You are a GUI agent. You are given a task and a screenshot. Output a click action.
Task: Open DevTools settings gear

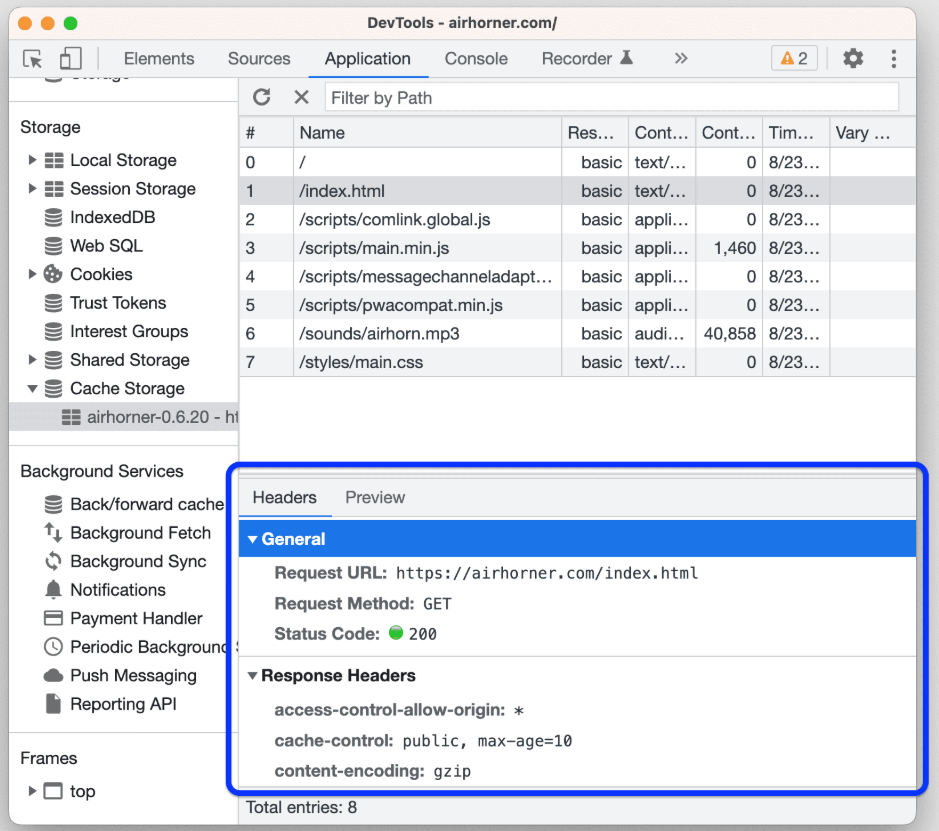coord(853,59)
